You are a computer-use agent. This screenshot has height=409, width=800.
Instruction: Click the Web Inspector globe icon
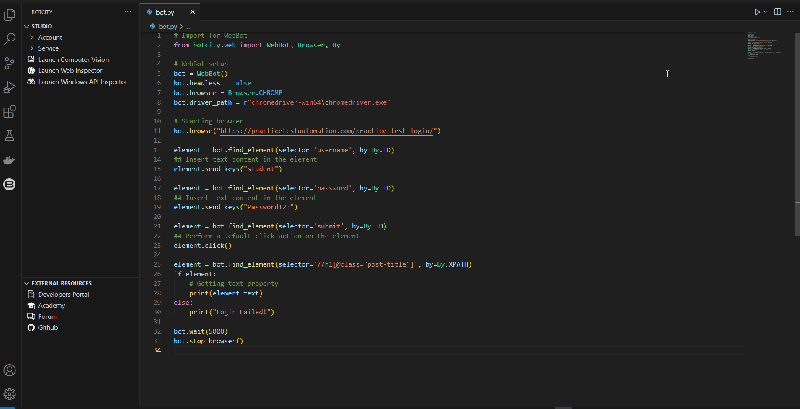31,71
